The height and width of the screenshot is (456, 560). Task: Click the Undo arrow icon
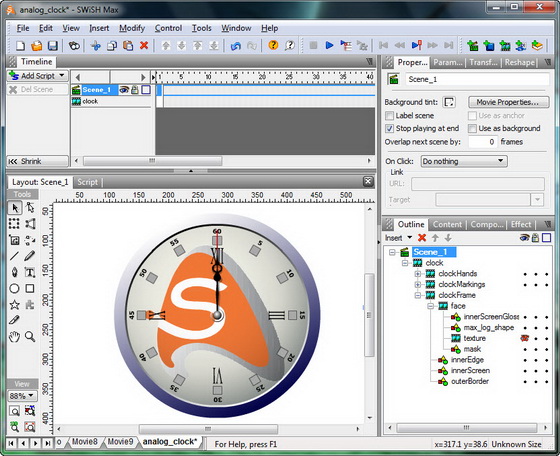coord(235,46)
